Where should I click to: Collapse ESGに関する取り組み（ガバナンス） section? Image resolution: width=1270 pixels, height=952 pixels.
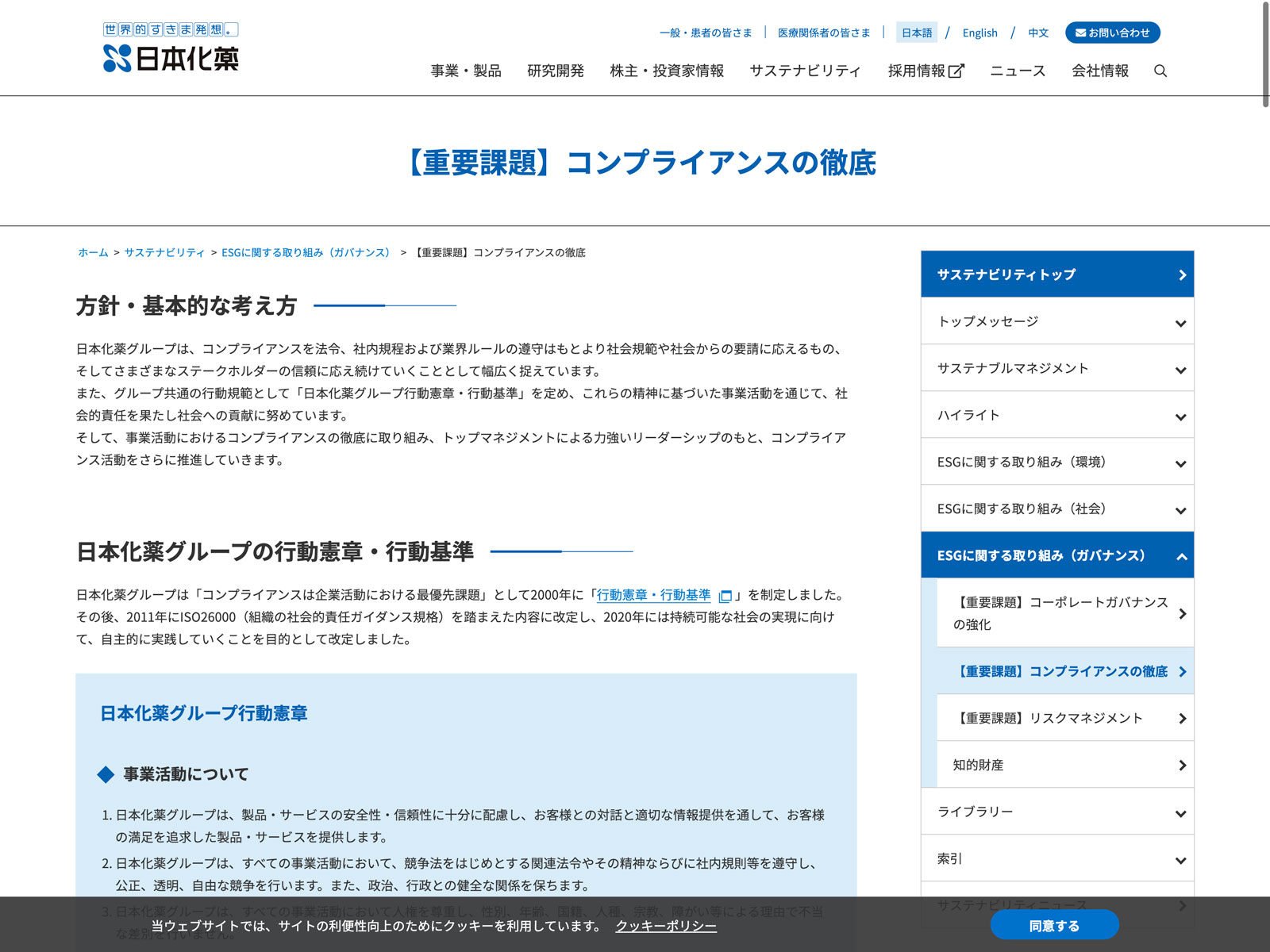point(1180,556)
